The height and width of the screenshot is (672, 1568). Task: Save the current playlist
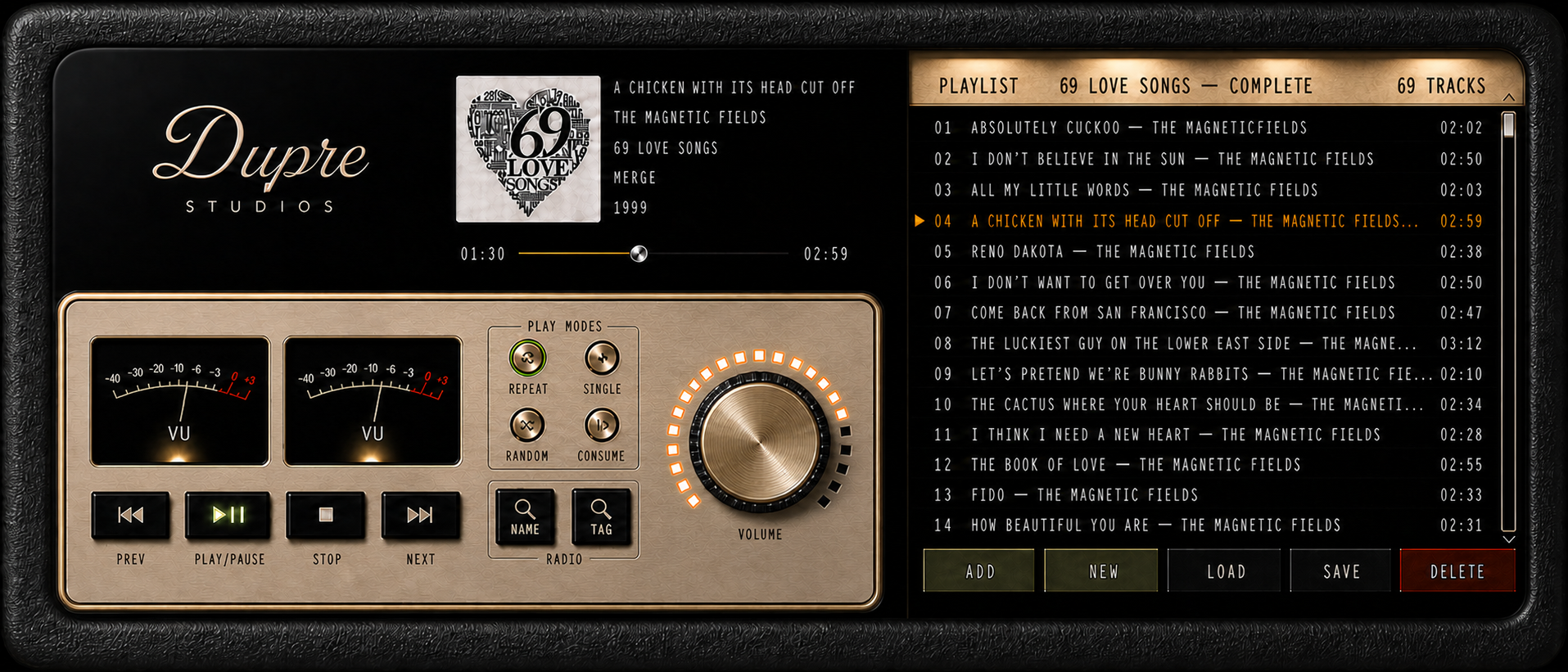tap(1341, 571)
